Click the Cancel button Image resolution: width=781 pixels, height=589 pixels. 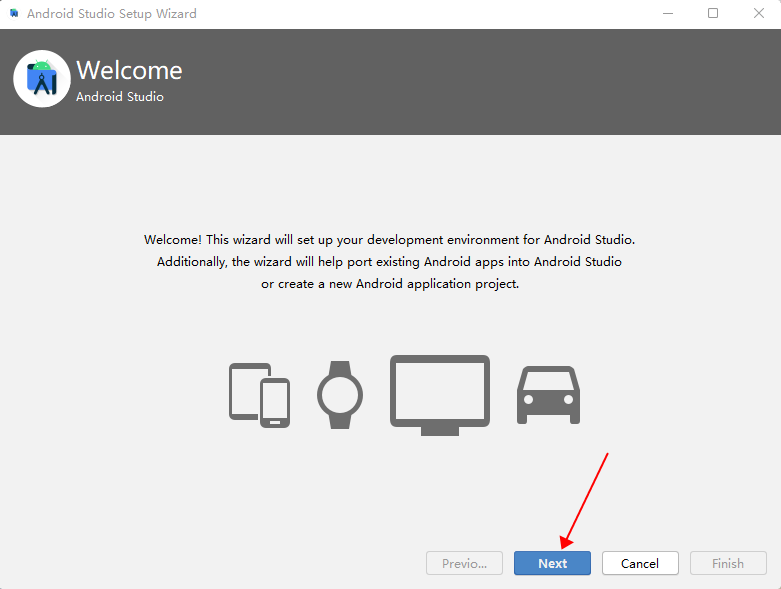coord(640,563)
